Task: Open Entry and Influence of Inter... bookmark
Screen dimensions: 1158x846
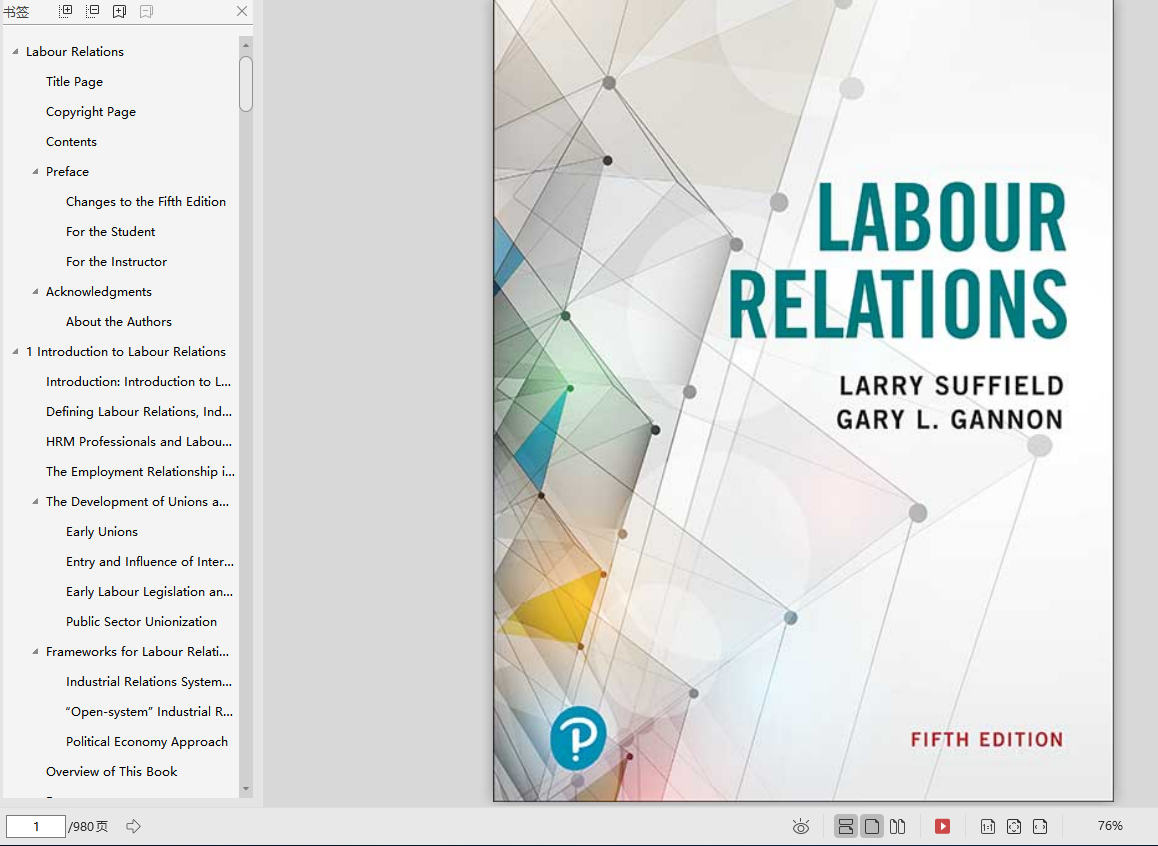Action: click(x=150, y=562)
